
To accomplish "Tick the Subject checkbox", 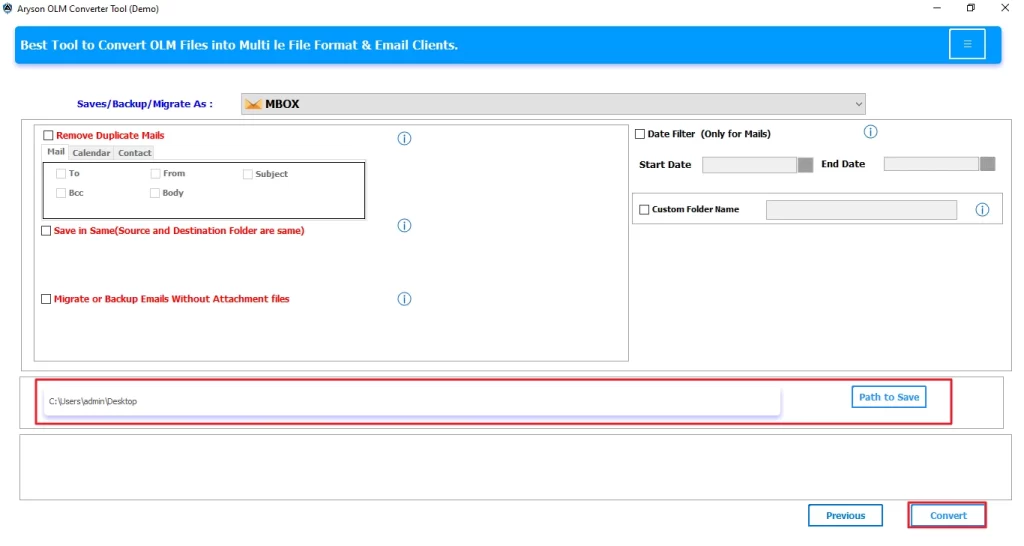I will click(x=248, y=174).
